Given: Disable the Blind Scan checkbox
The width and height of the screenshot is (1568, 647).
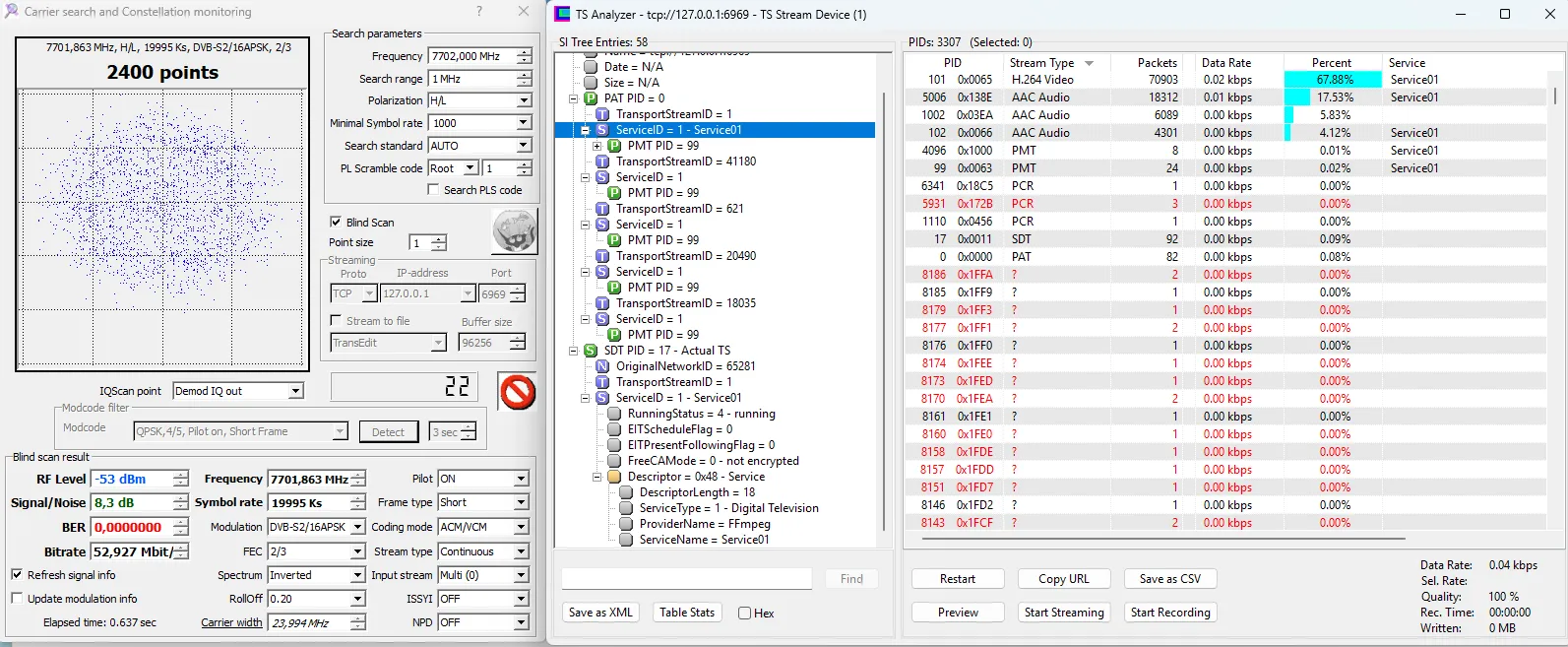Looking at the screenshot, I should click(x=336, y=223).
